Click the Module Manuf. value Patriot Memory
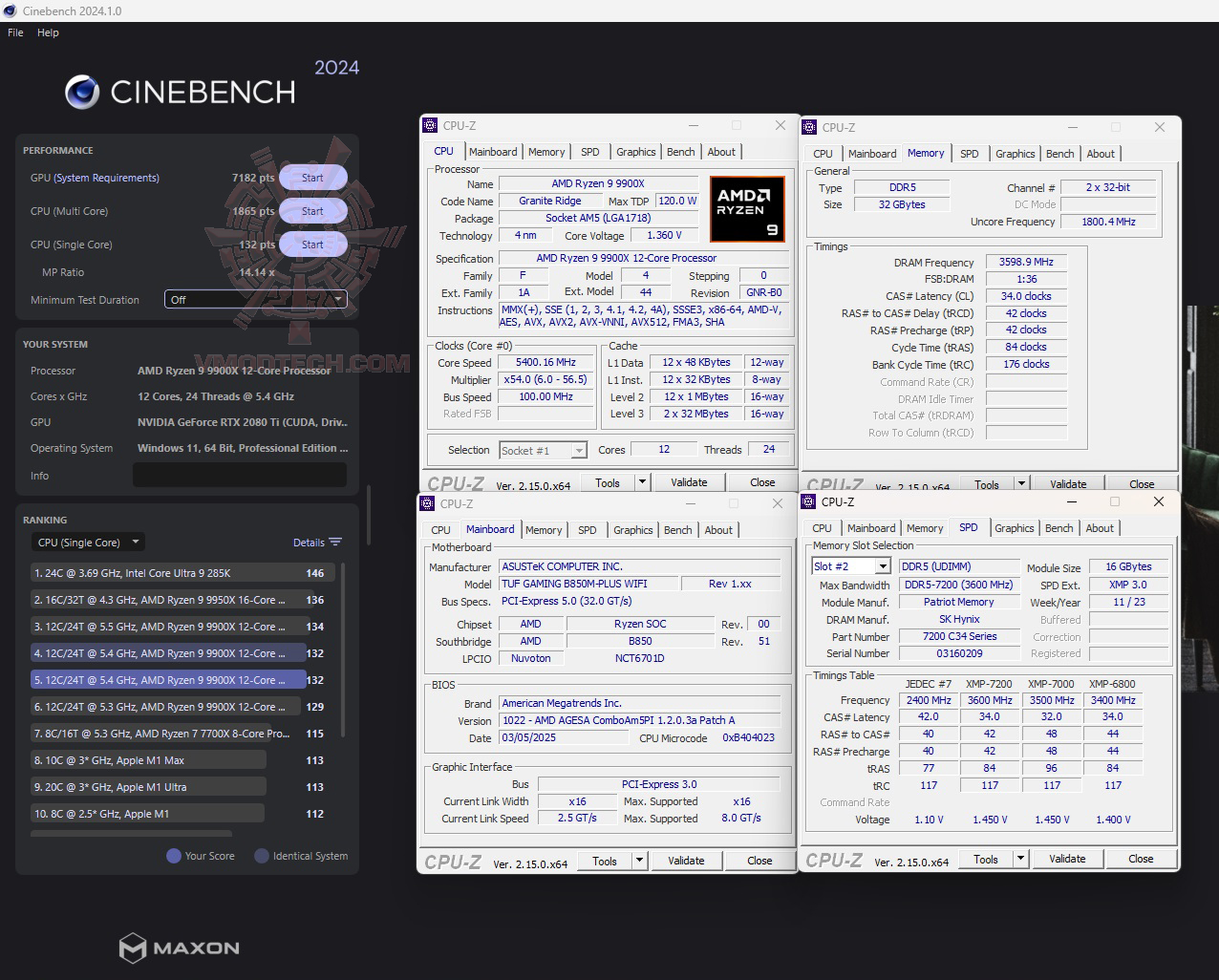The image size is (1219, 980). coord(959,602)
